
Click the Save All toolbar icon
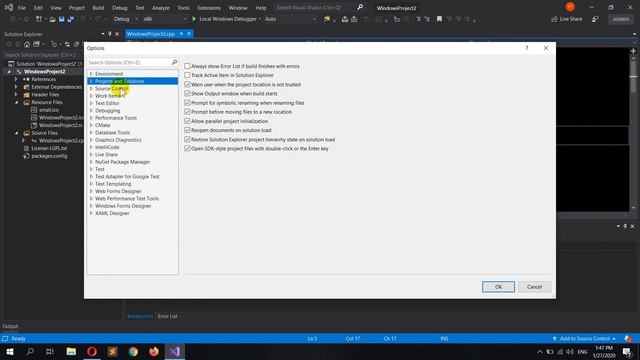[71, 19]
